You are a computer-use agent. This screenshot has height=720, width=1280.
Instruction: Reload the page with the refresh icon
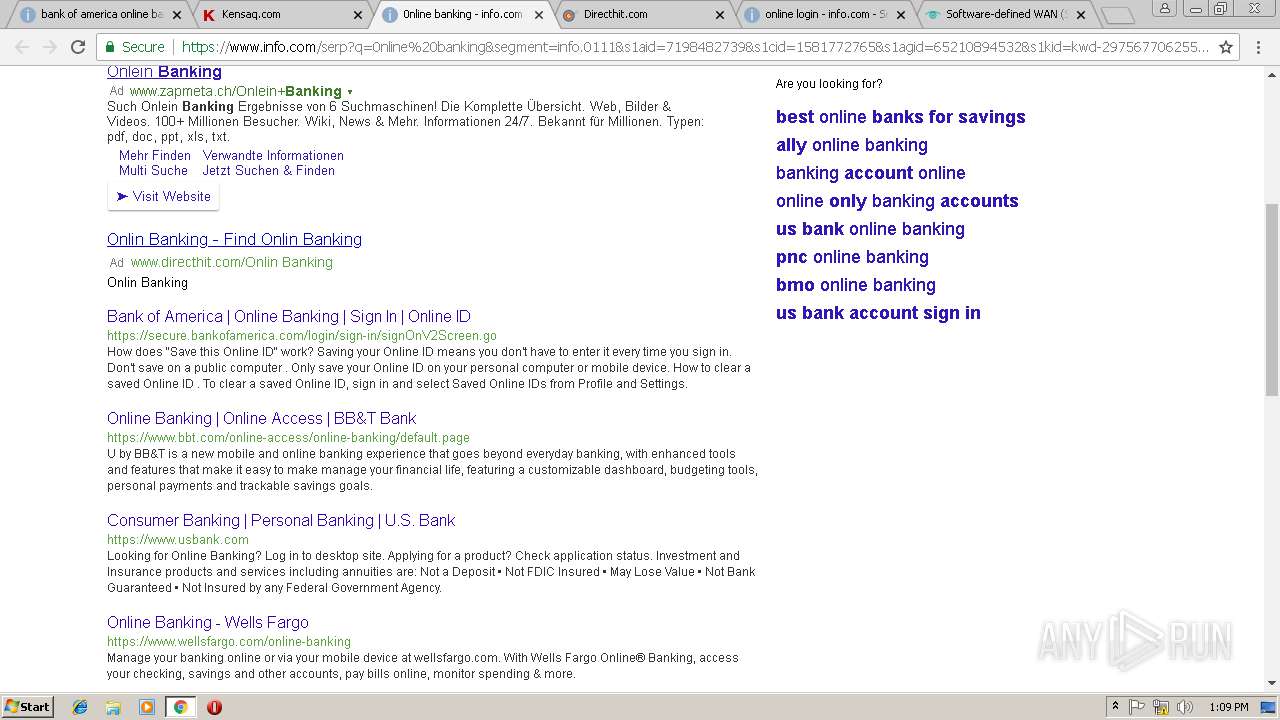(x=78, y=47)
